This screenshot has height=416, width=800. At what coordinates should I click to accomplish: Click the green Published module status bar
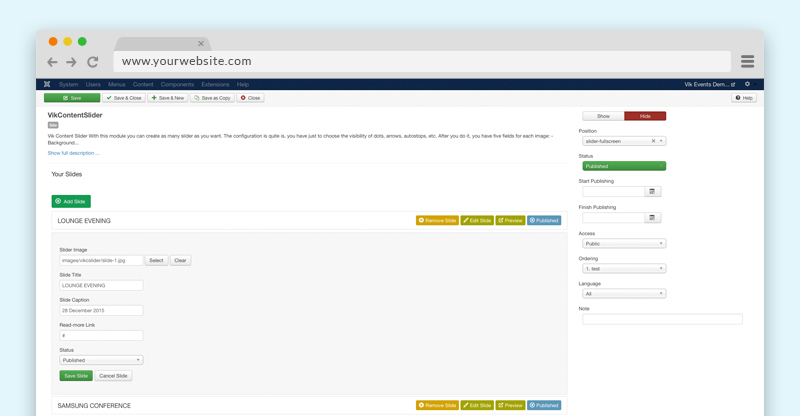click(x=624, y=166)
